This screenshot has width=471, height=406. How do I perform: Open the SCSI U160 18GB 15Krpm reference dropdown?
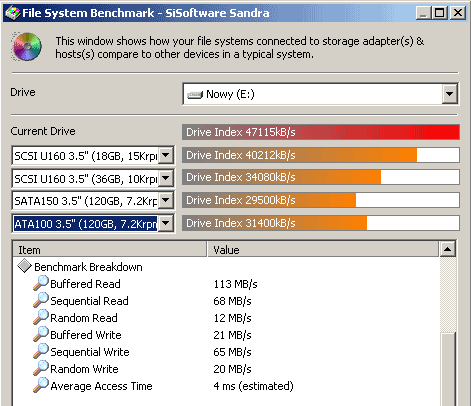(166, 155)
